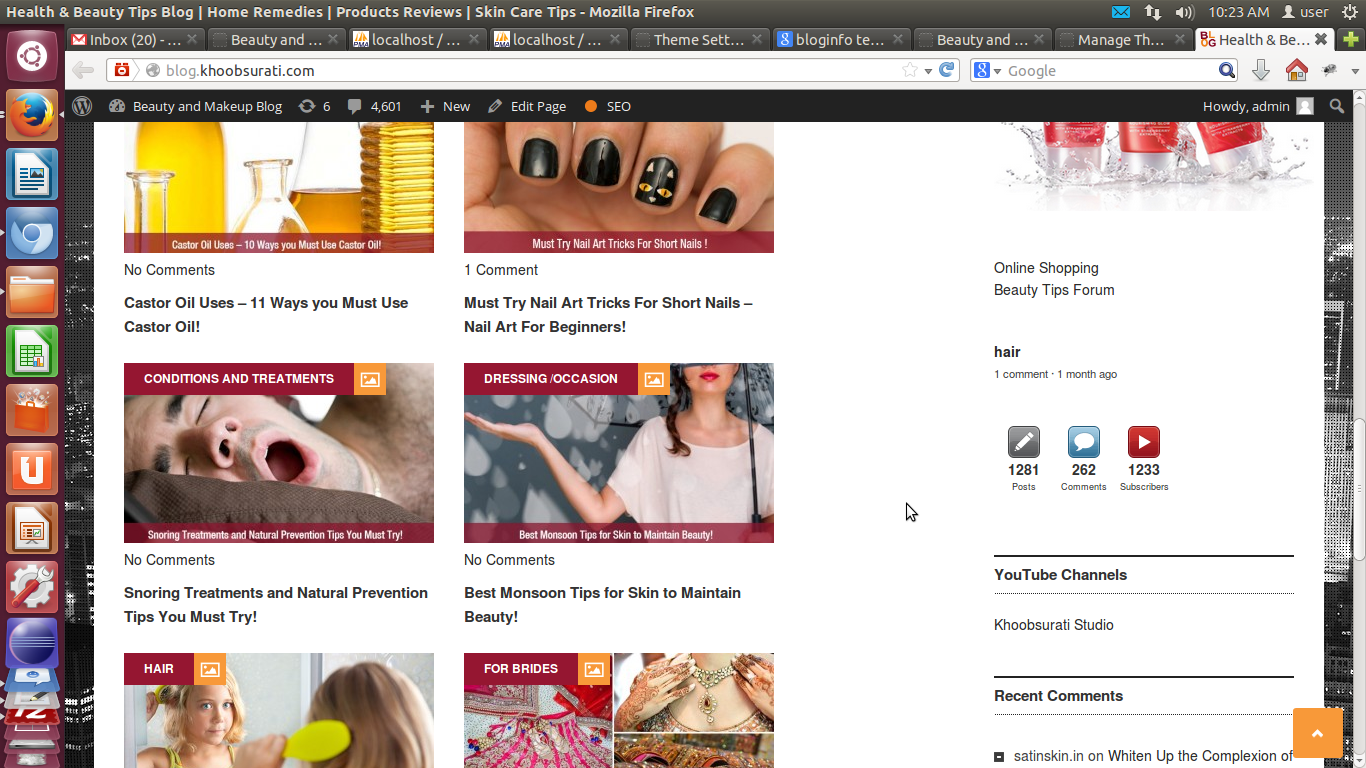1366x768 pixels.
Task: Open LibreOffice Impress from the launcher
Action: [x=32, y=528]
